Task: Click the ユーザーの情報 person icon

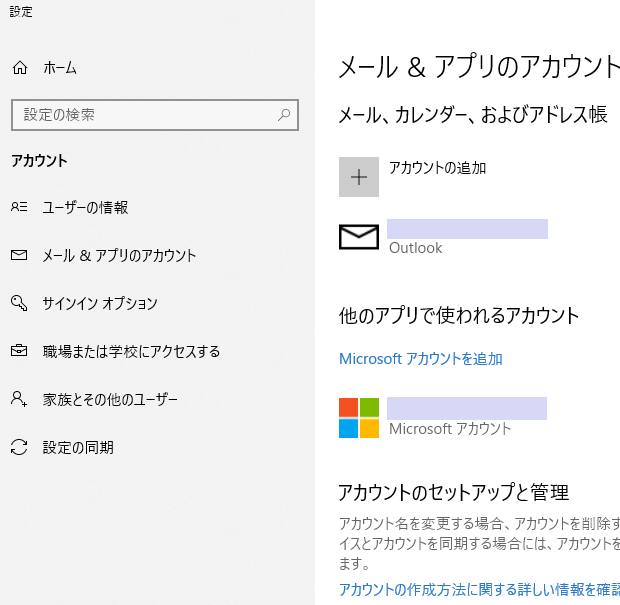Action: click(19, 207)
